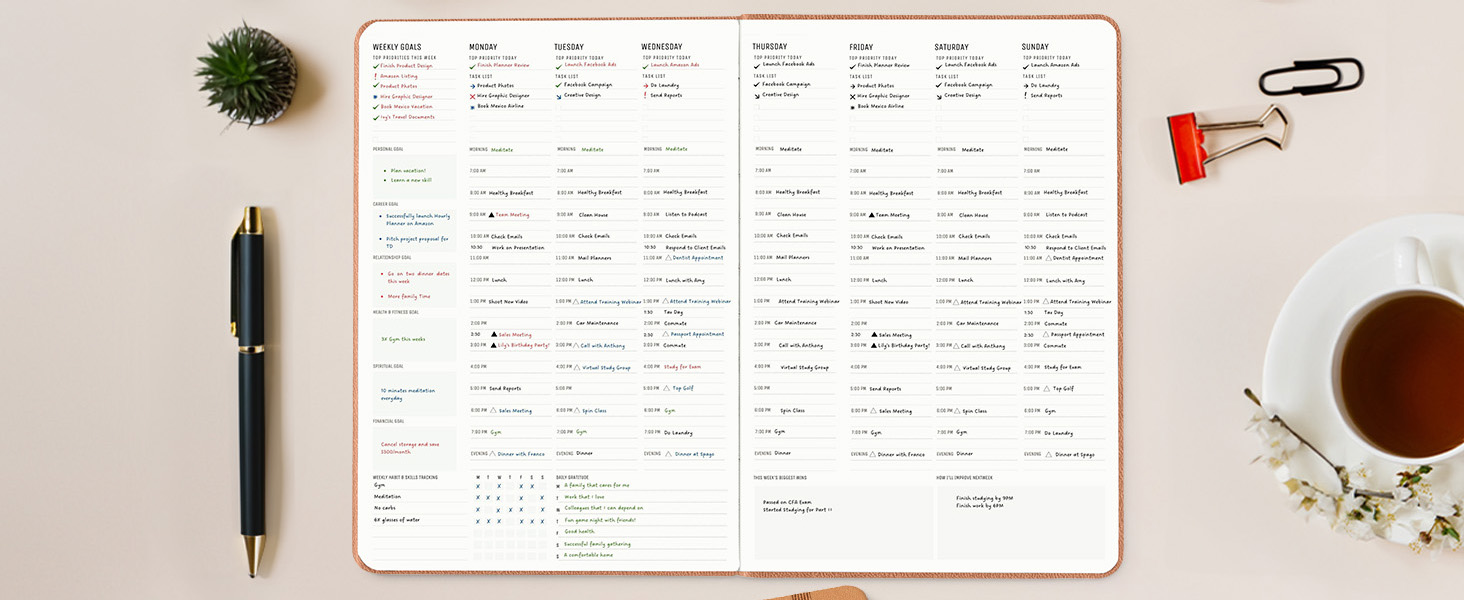Click the red binder clip
The height and width of the screenshot is (600, 1464).
click(x=1226, y=142)
